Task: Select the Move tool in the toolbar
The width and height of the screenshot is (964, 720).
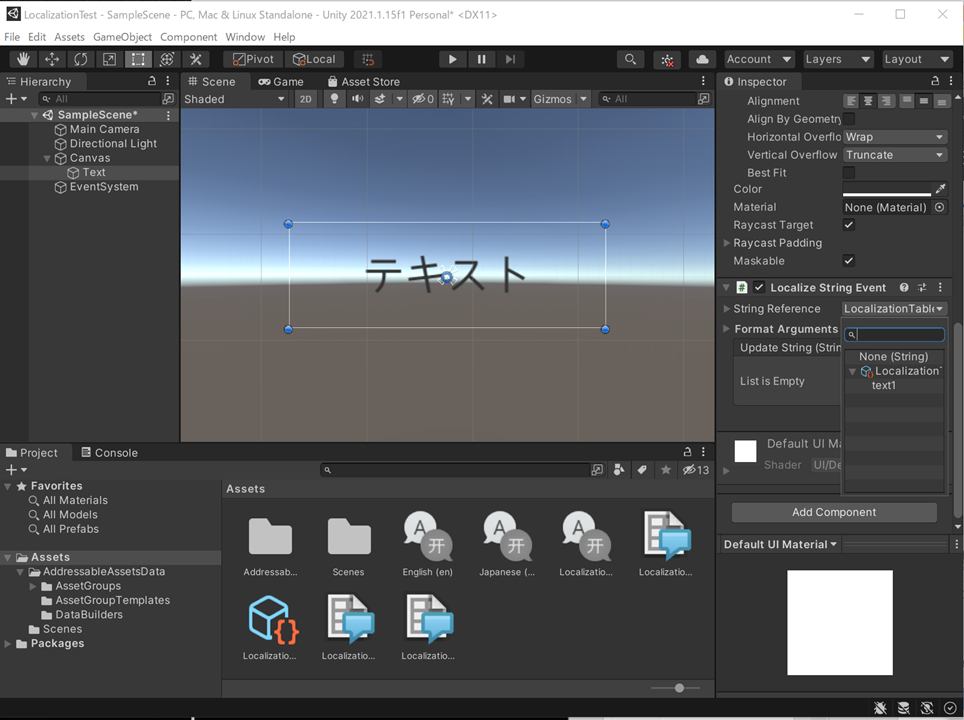Action: pos(51,59)
